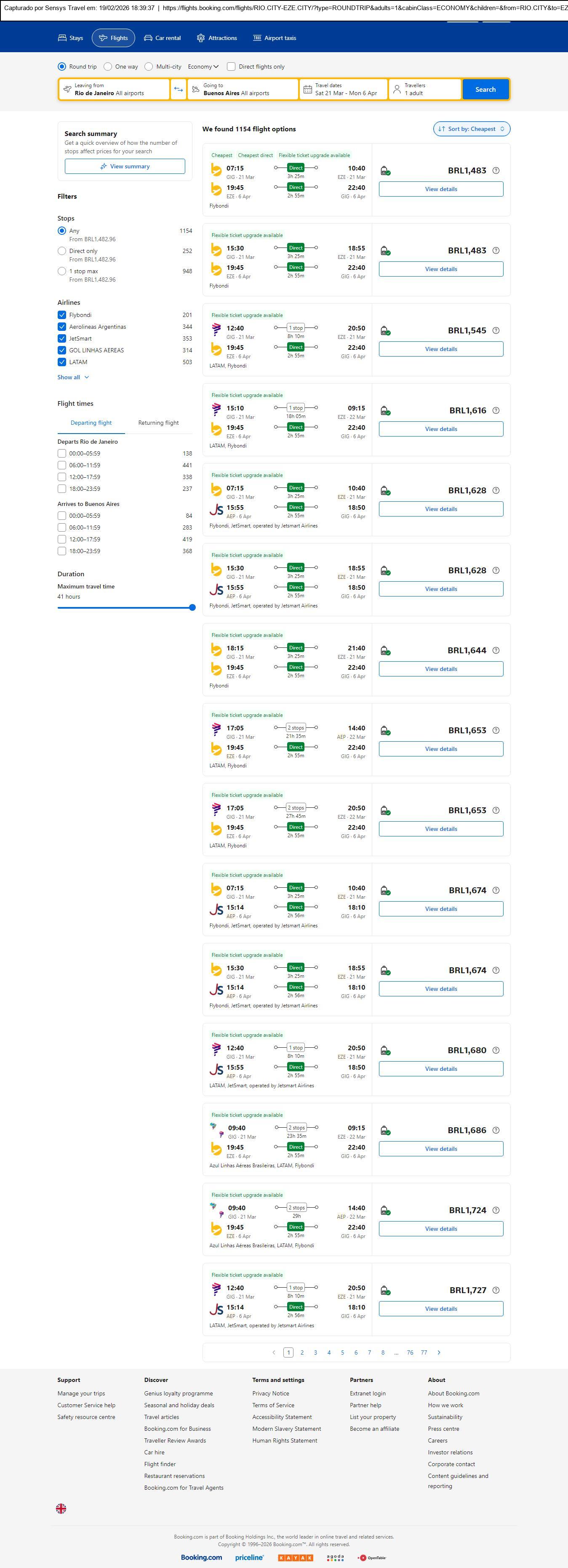The image size is (568, 1568).
Task: Click the View summary button
Action: (x=125, y=167)
